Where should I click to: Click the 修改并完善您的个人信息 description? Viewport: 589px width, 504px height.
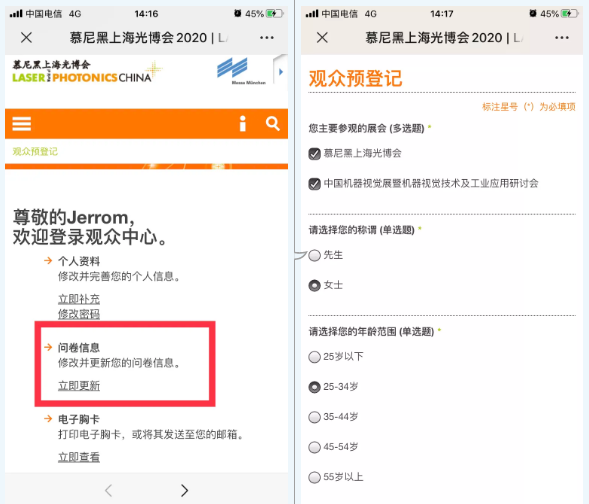[119, 276]
